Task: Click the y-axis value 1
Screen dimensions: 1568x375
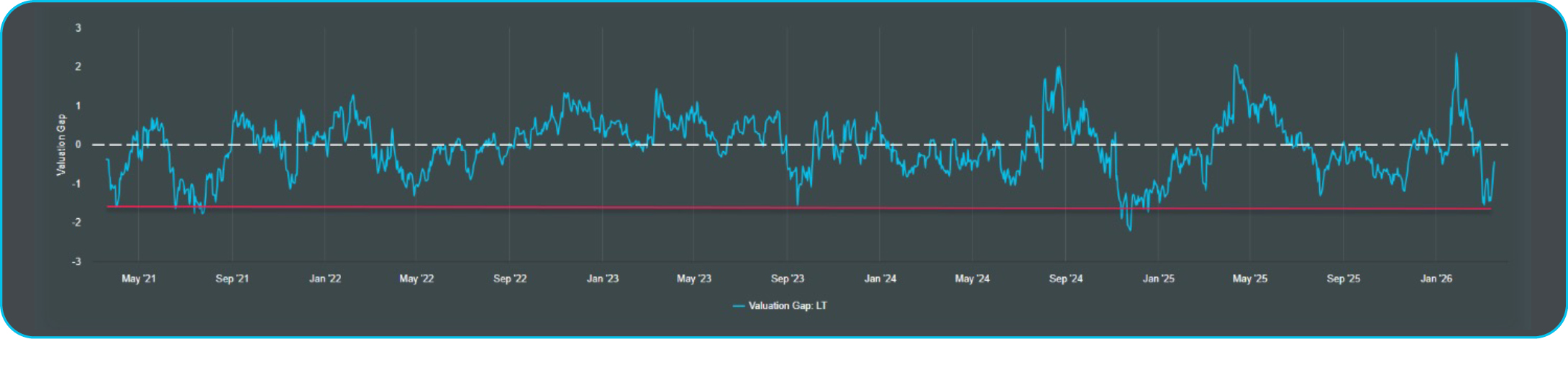Action: 78,106
